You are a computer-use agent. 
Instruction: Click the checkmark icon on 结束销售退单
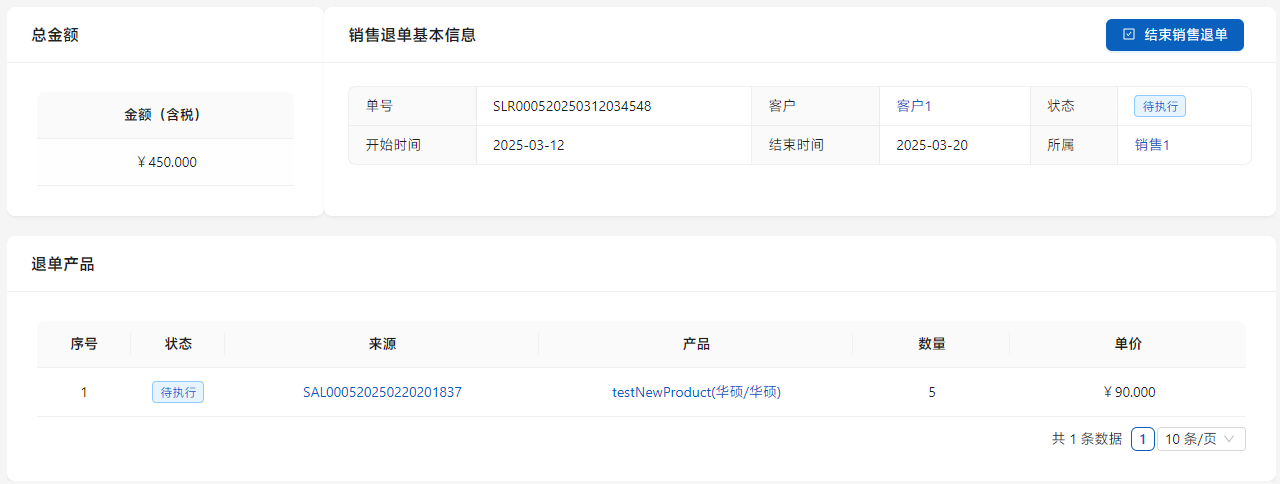click(1129, 34)
